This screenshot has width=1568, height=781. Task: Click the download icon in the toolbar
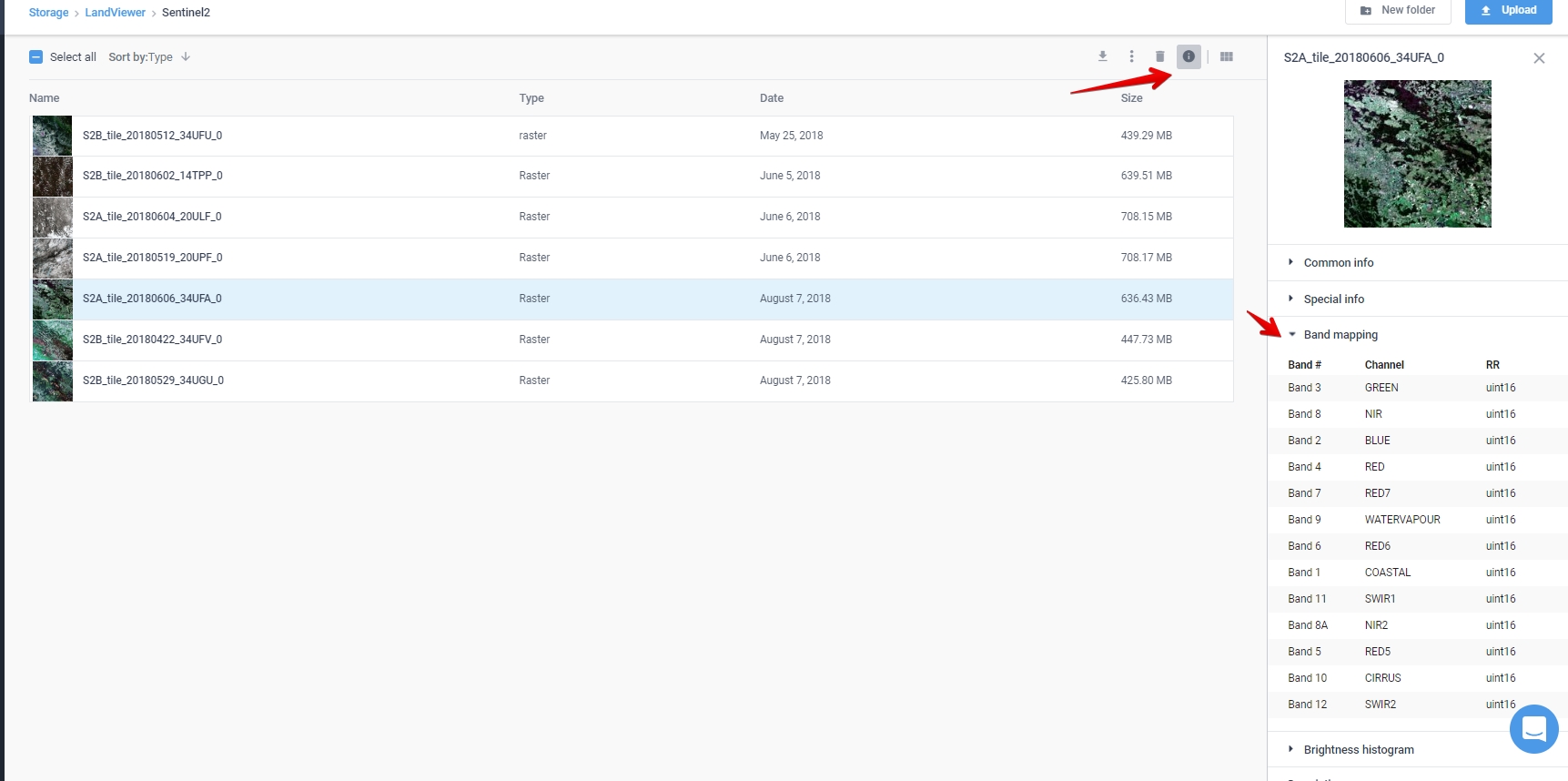pos(1102,56)
